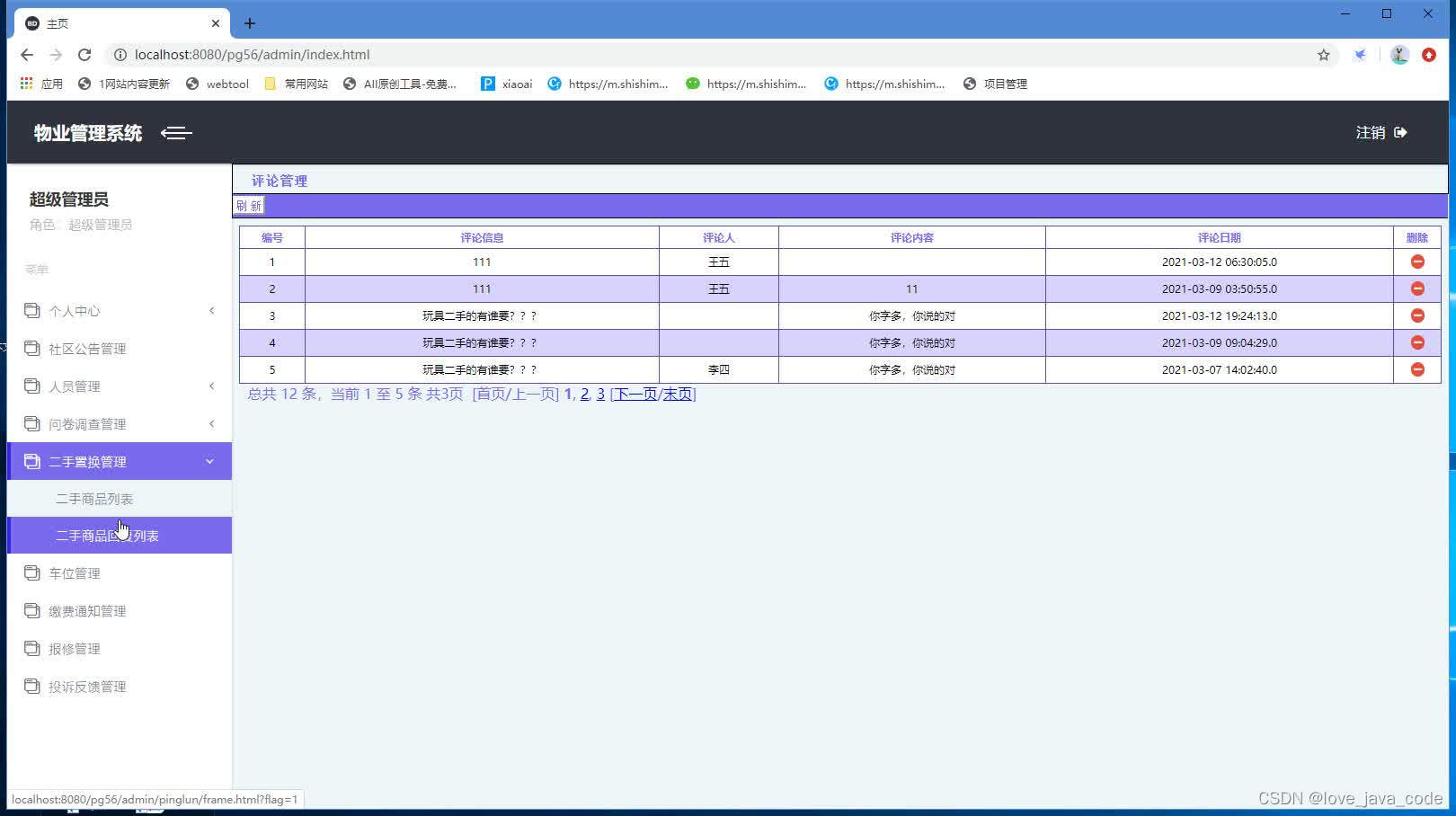Click the 个人中心 menu icon
Viewport: 1456px width, 816px height.
coord(32,310)
